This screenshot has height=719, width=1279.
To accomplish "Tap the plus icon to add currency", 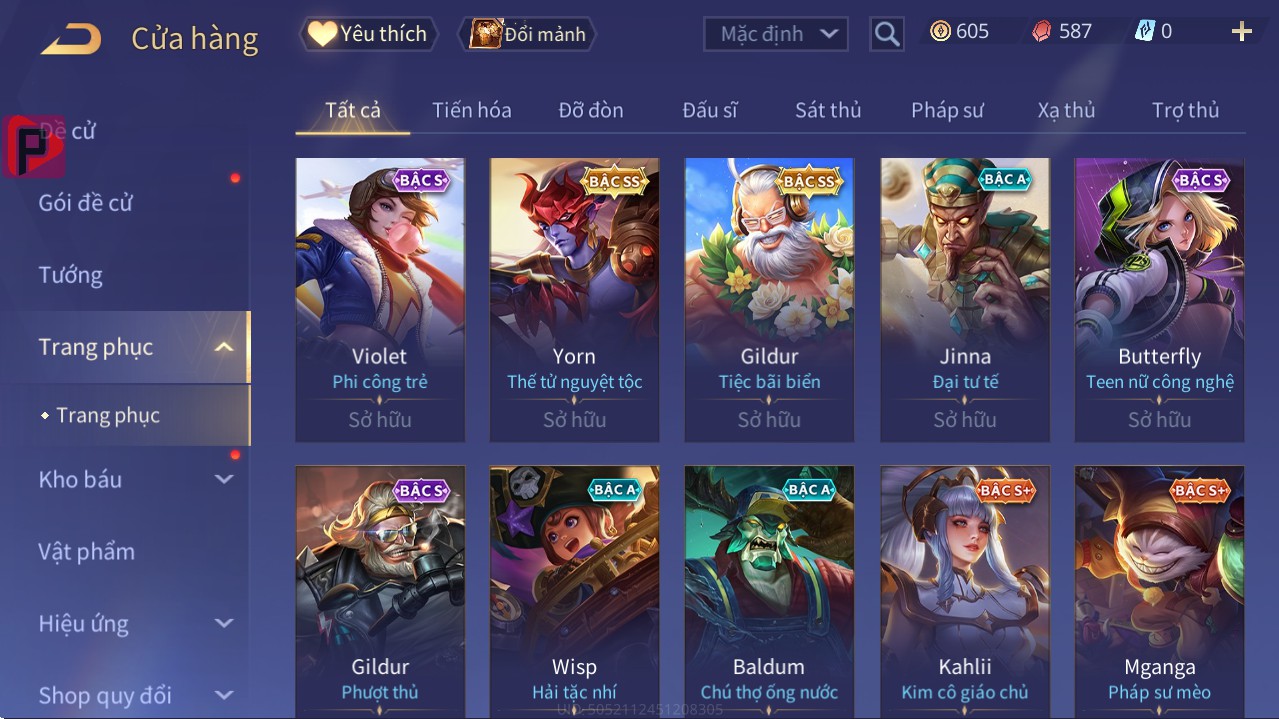I will pos(1242,32).
